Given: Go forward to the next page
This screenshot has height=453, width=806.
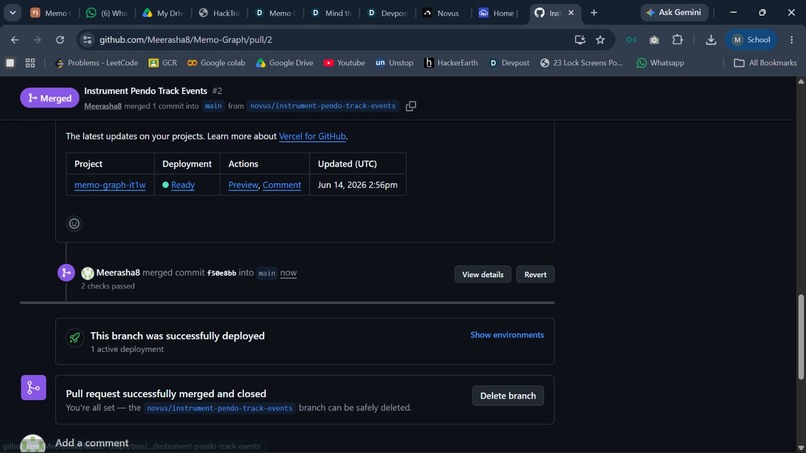Looking at the screenshot, I should click(37, 40).
